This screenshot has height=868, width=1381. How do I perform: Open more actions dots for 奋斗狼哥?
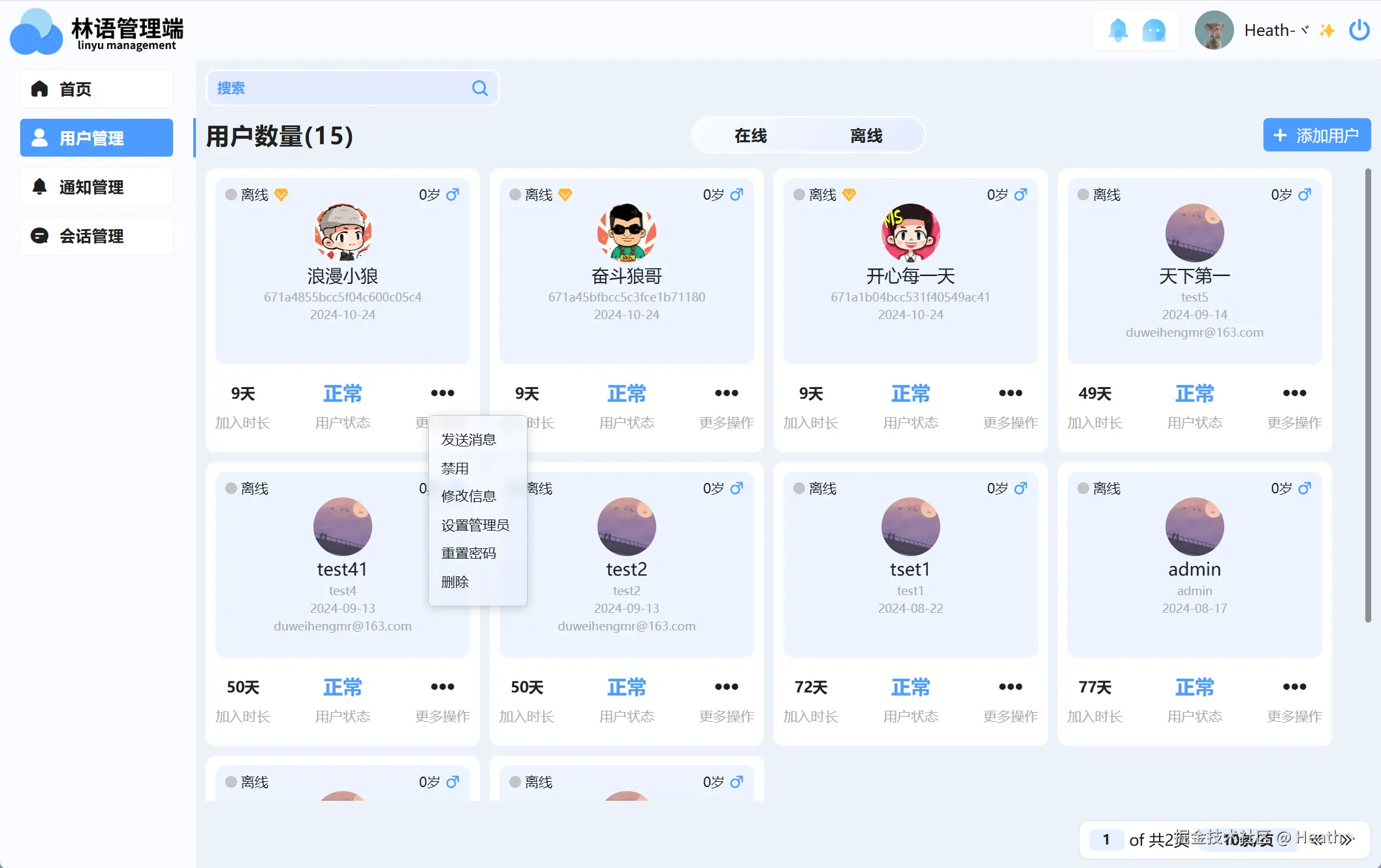(726, 393)
